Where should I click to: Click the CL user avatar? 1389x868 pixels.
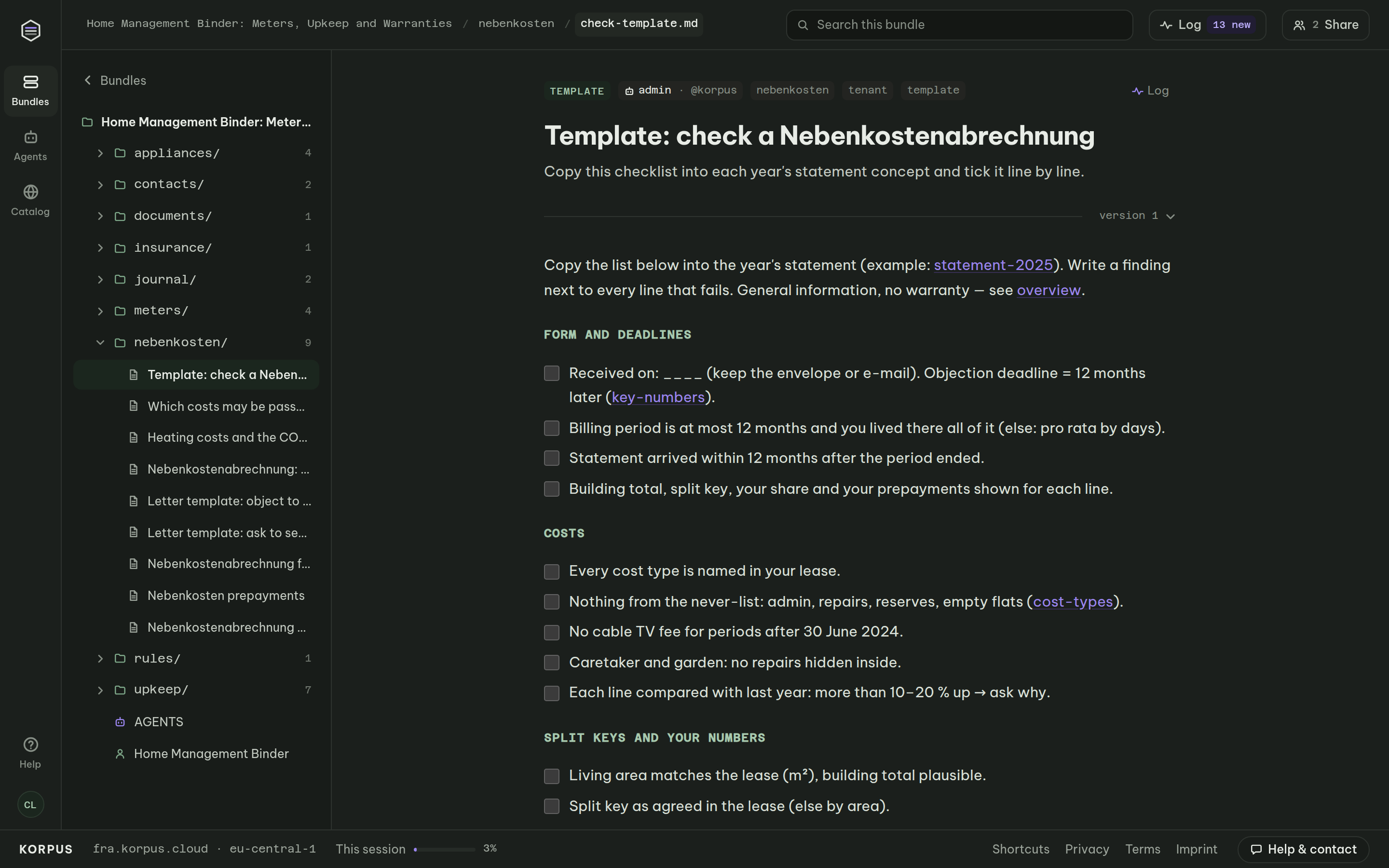pos(30,804)
